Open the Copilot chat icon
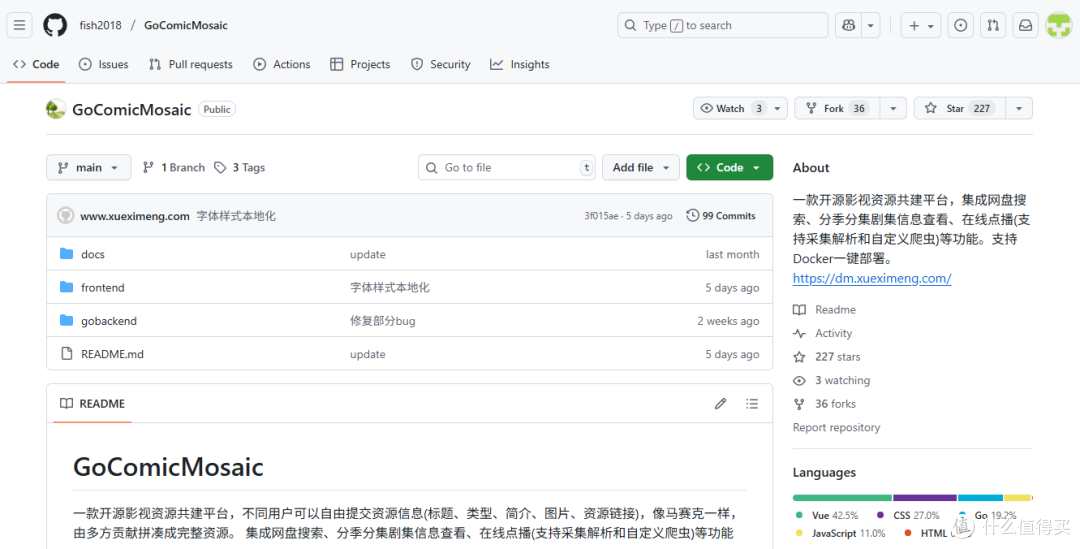This screenshot has width=1080, height=549. pos(849,25)
